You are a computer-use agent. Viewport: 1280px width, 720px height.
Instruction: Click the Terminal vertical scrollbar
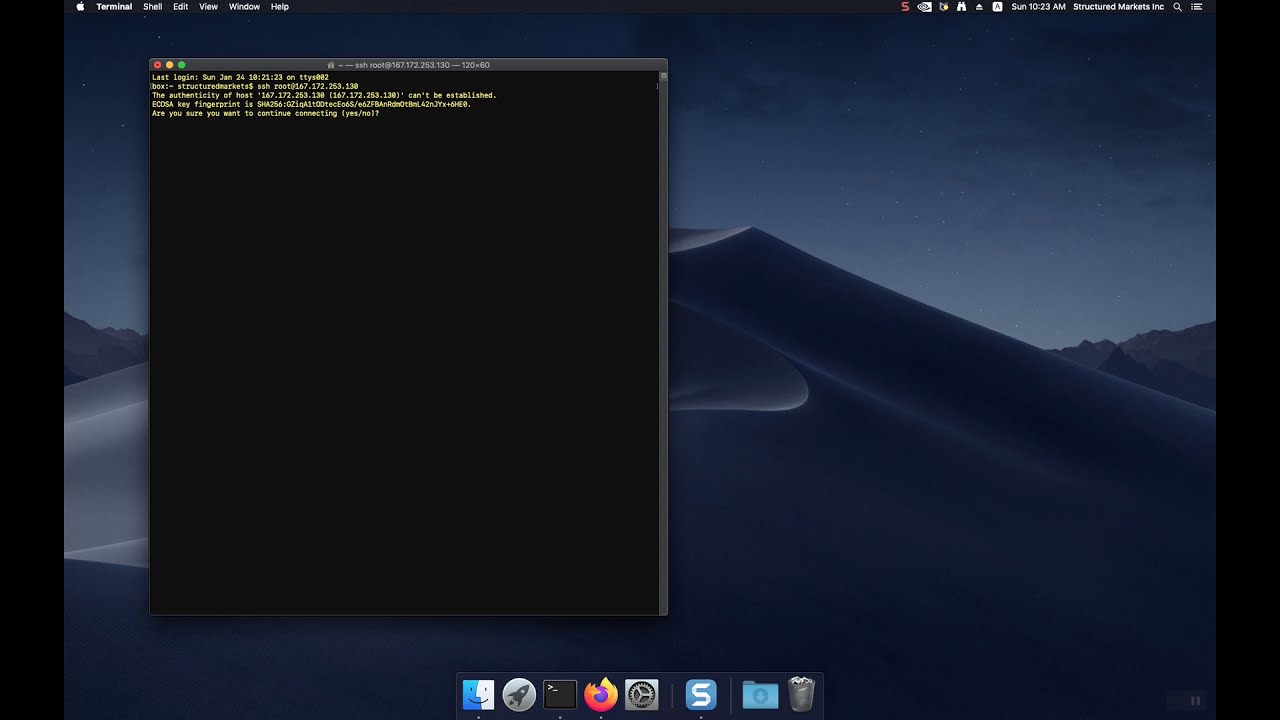(663, 346)
